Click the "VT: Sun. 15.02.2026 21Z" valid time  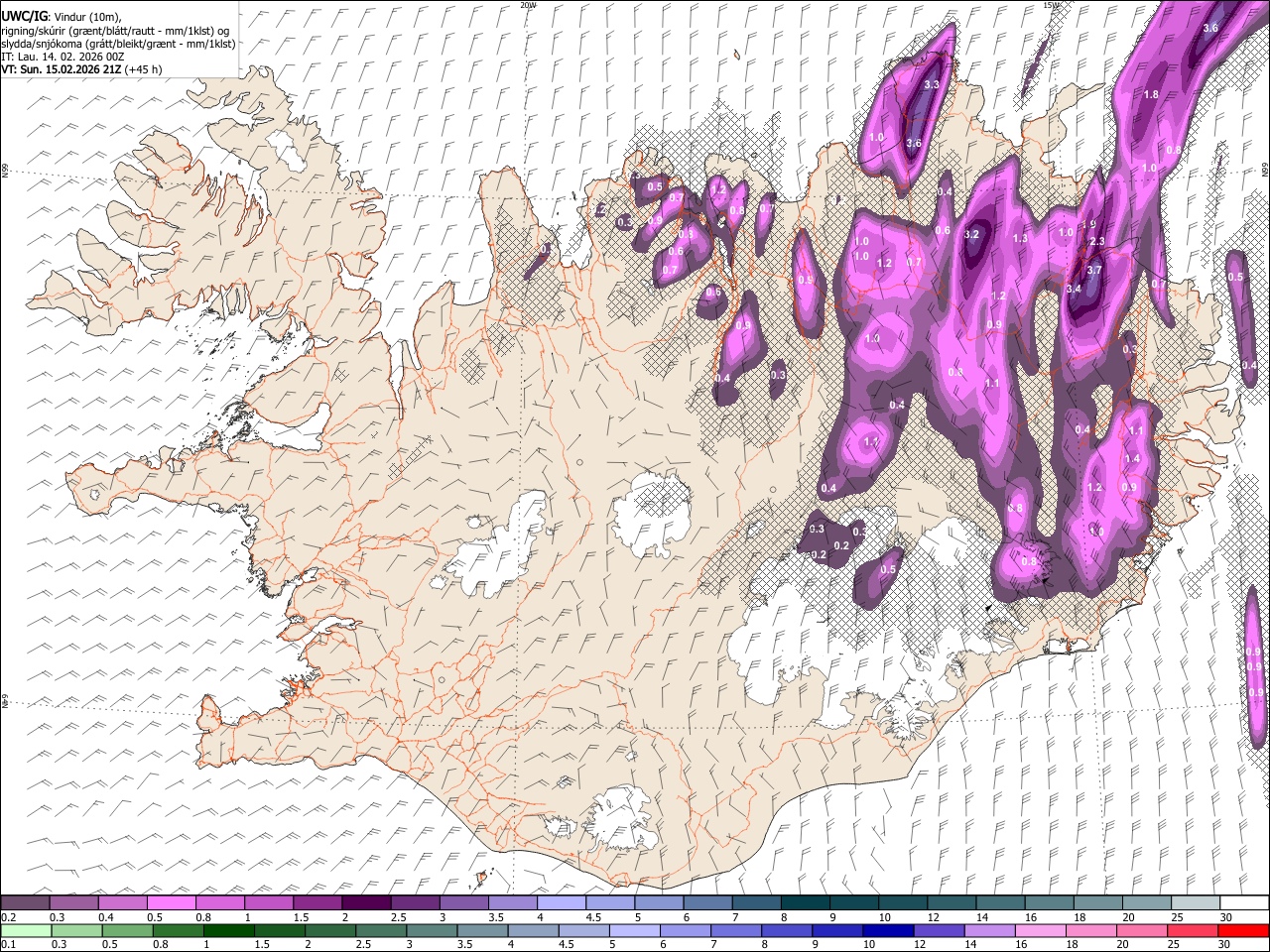coord(61,69)
